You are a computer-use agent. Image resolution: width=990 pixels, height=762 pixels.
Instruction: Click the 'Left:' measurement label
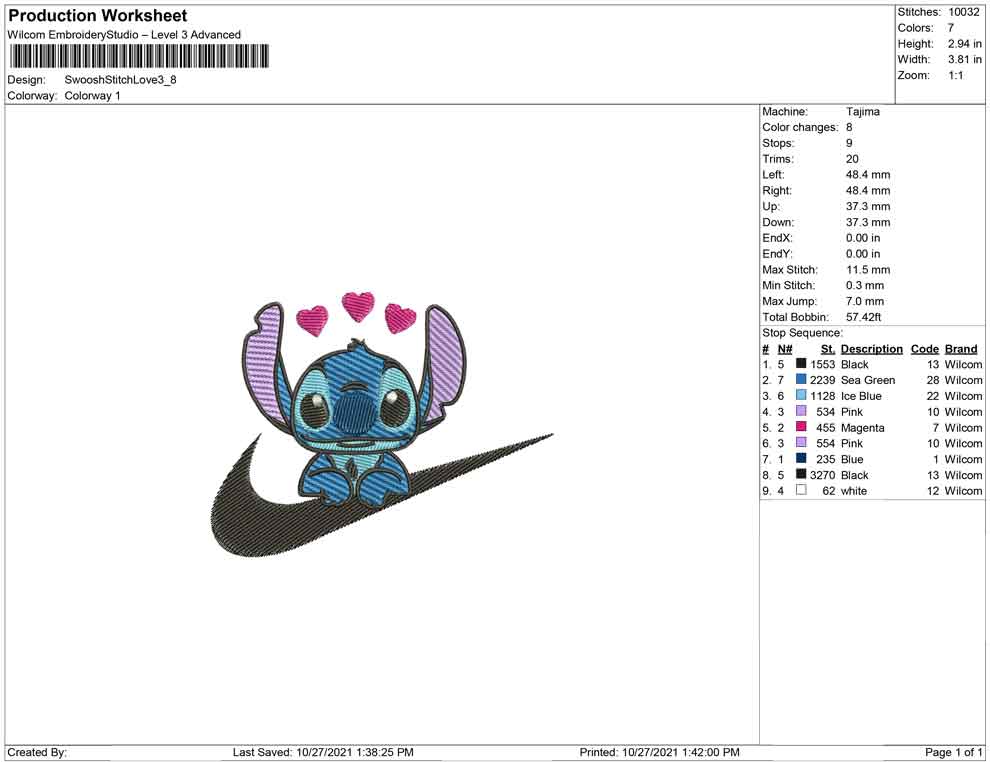[773, 175]
